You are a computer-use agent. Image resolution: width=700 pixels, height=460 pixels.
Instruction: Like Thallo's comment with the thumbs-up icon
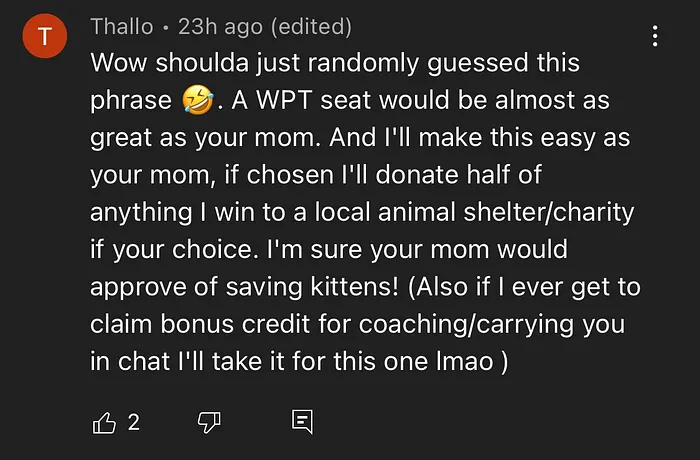pyautogui.click(x=104, y=422)
